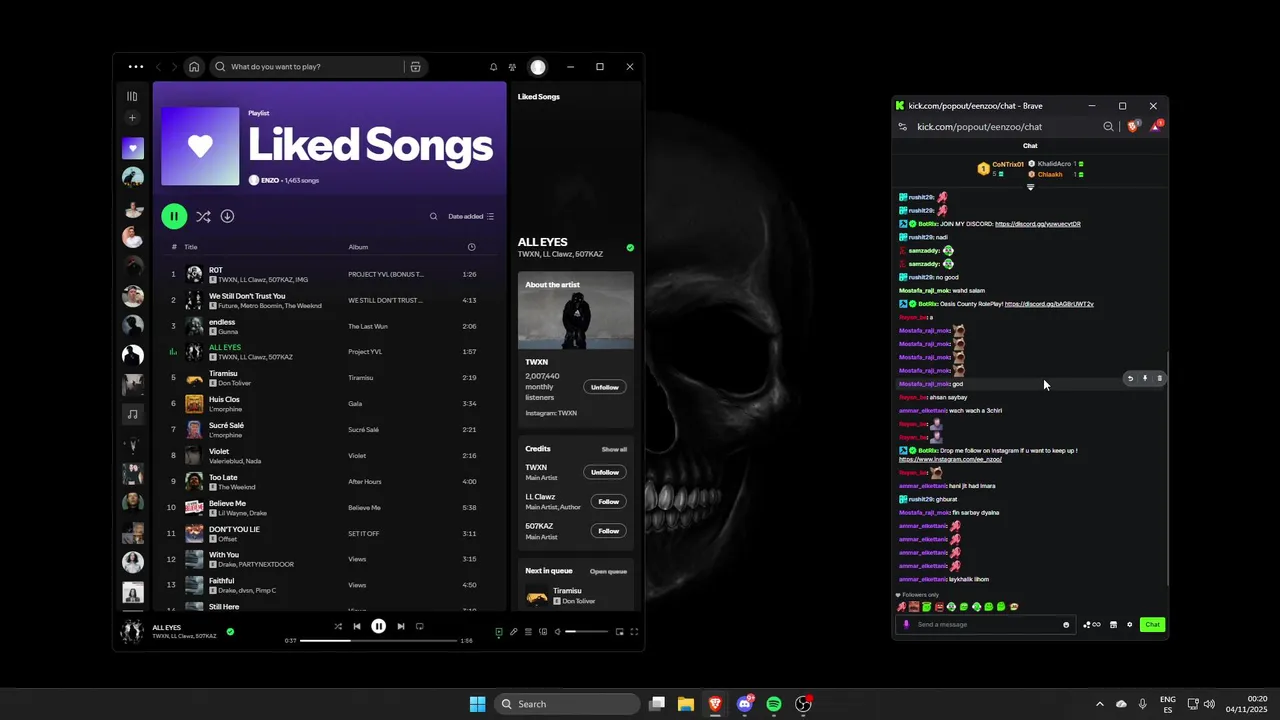Open Discord link in BotRix message
Image resolution: width=1280 pixels, height=720 pixels.
1038,224
